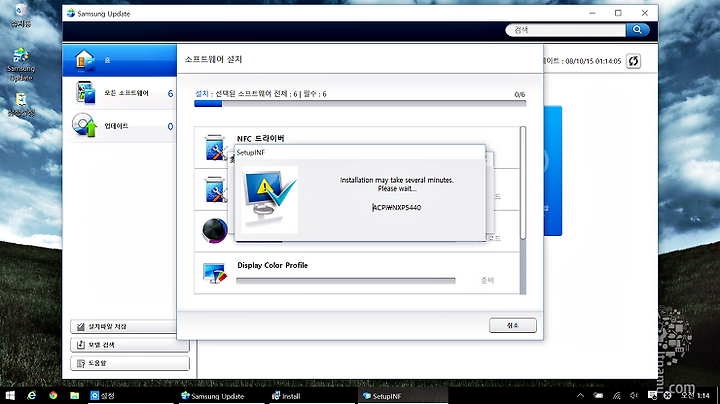This screenshot has width=720, height=404.
Task: Click the All Software count 6
Action: point(170,93)
